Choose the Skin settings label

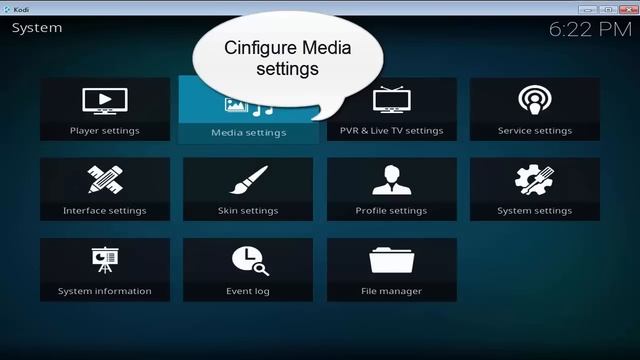click(x=248, y=211)
